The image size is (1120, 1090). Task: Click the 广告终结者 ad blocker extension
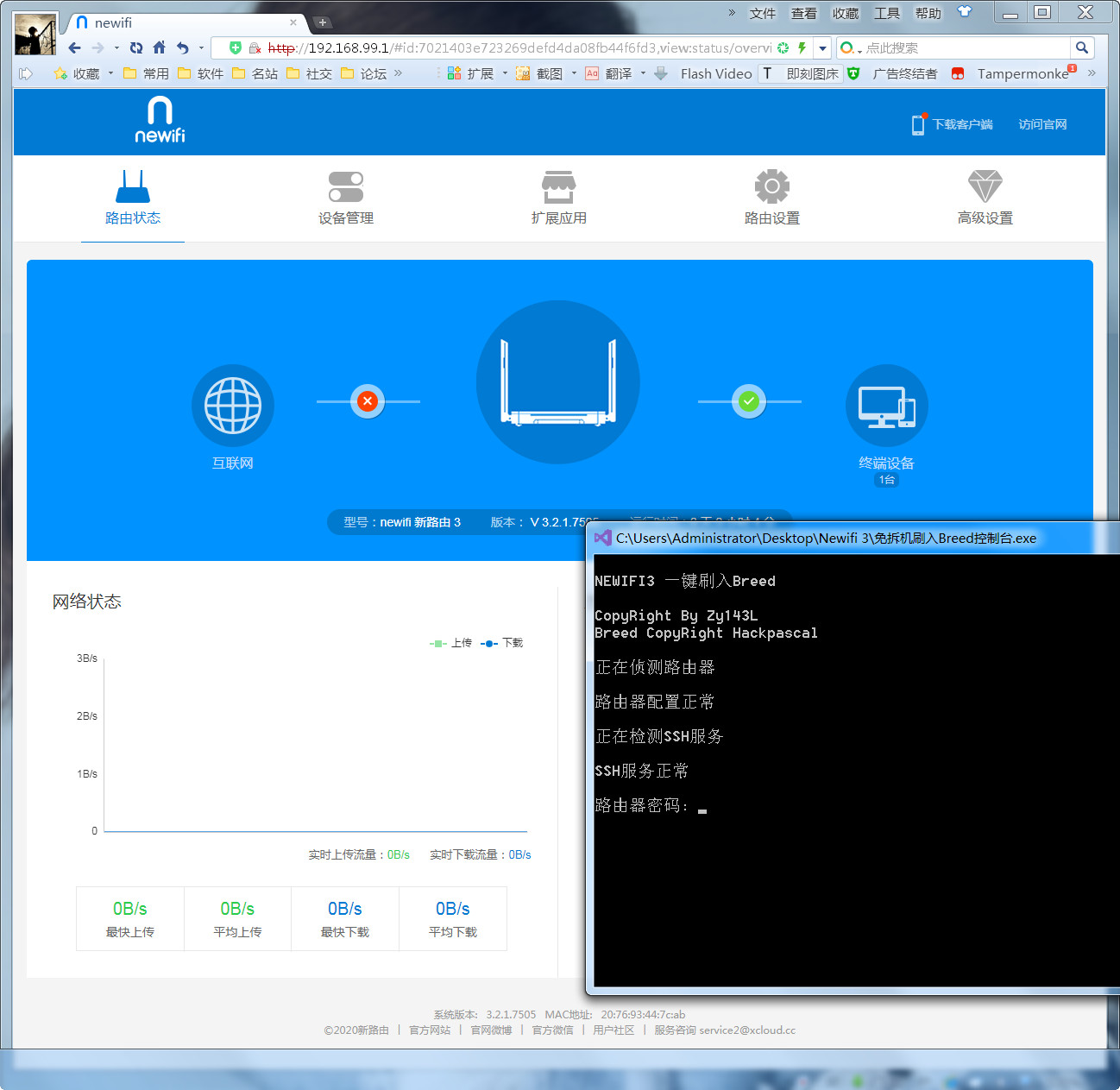click(893, 74)
